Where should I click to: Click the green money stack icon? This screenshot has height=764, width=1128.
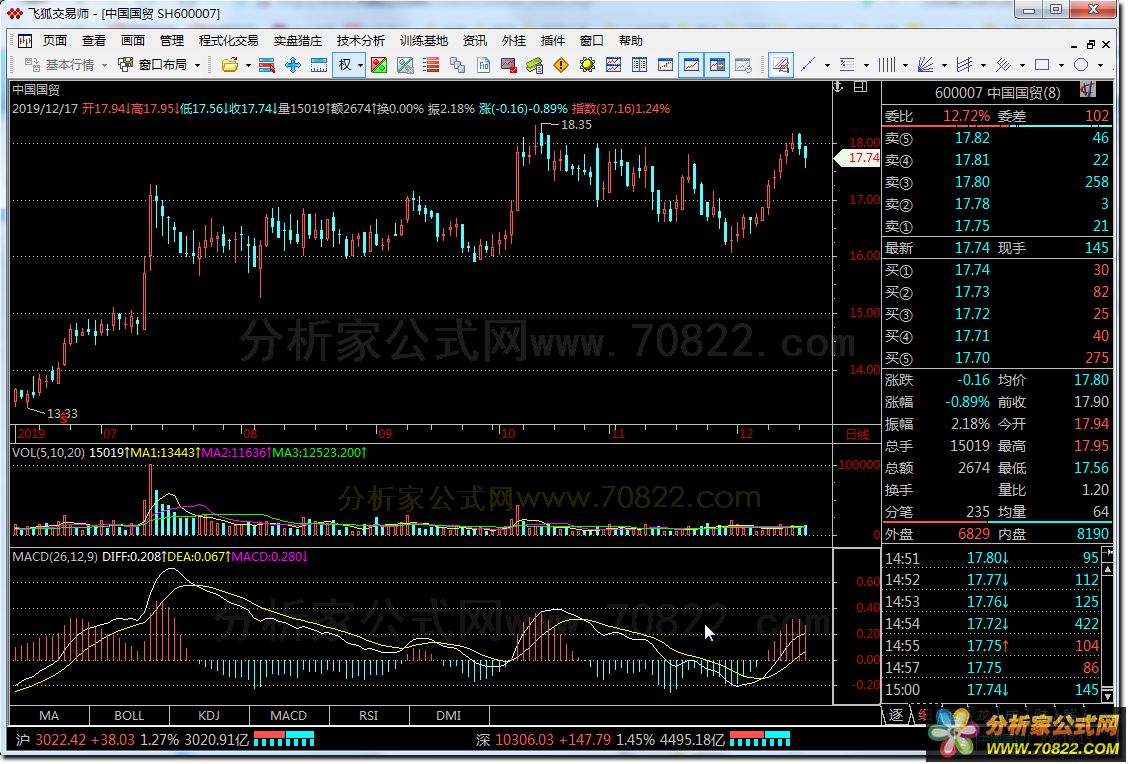[535, 65]
